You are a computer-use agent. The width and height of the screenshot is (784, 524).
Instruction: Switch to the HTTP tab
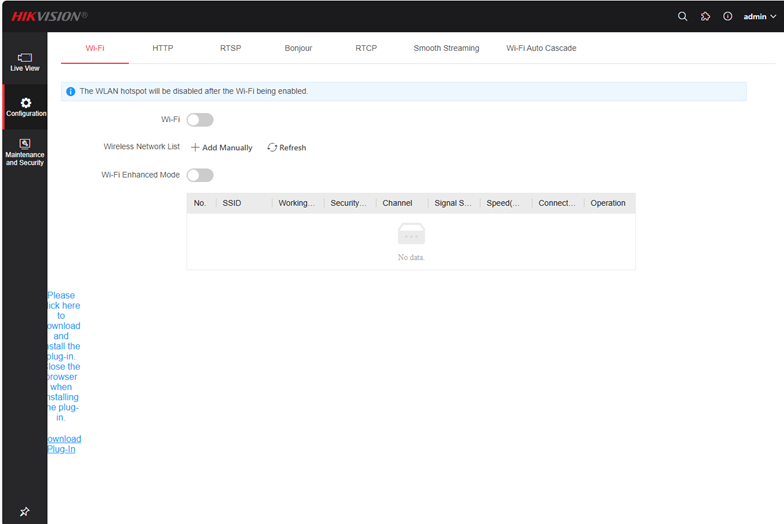[x=163, y=48]
